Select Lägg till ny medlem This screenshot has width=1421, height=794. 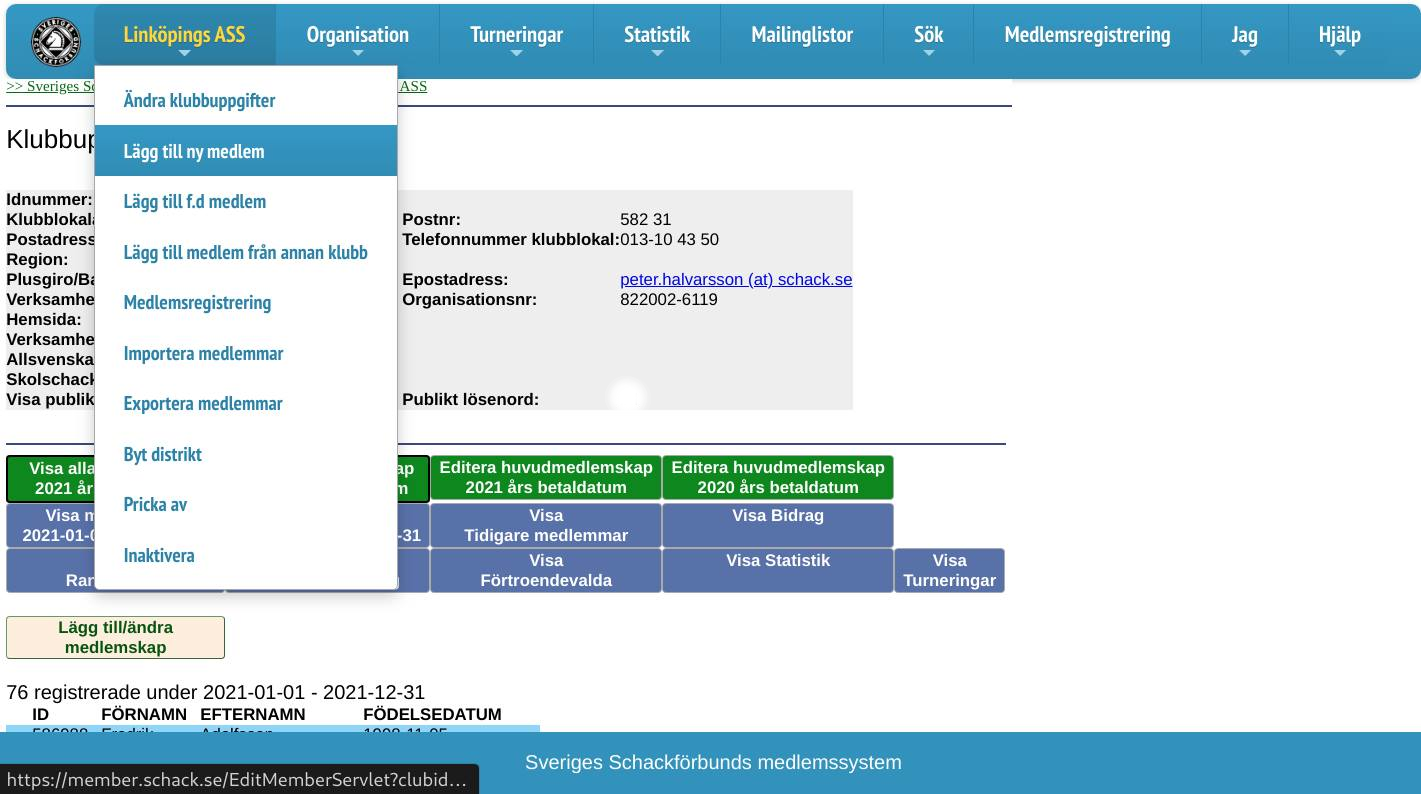pos(246,151)
